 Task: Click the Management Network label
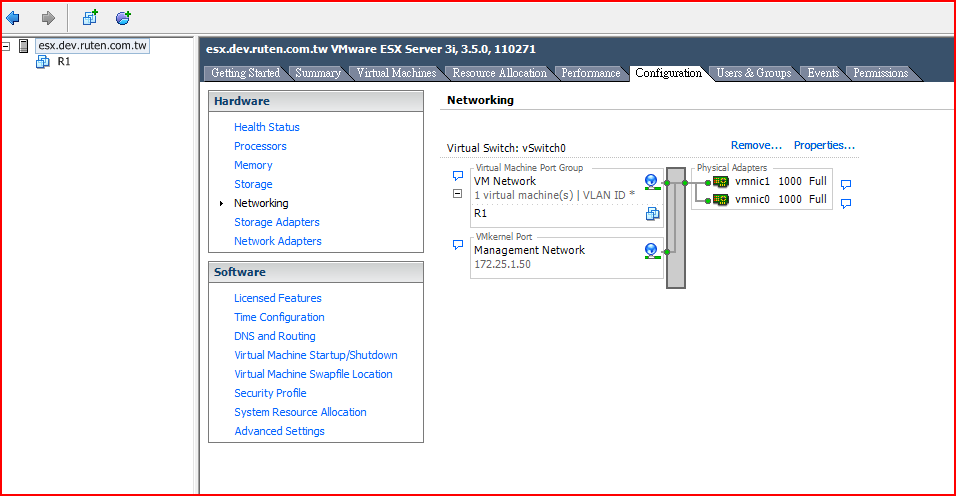coord(529,250)
